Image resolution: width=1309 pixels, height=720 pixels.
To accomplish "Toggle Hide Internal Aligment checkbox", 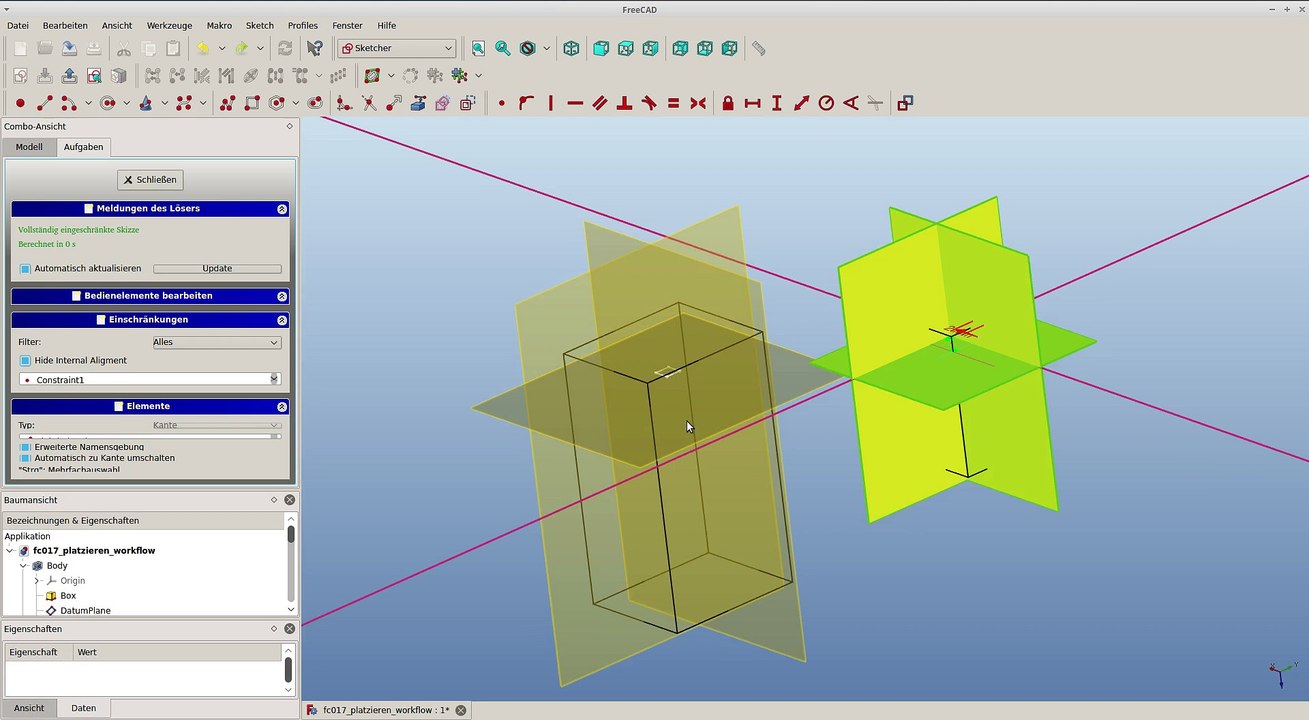I will 26,361.
